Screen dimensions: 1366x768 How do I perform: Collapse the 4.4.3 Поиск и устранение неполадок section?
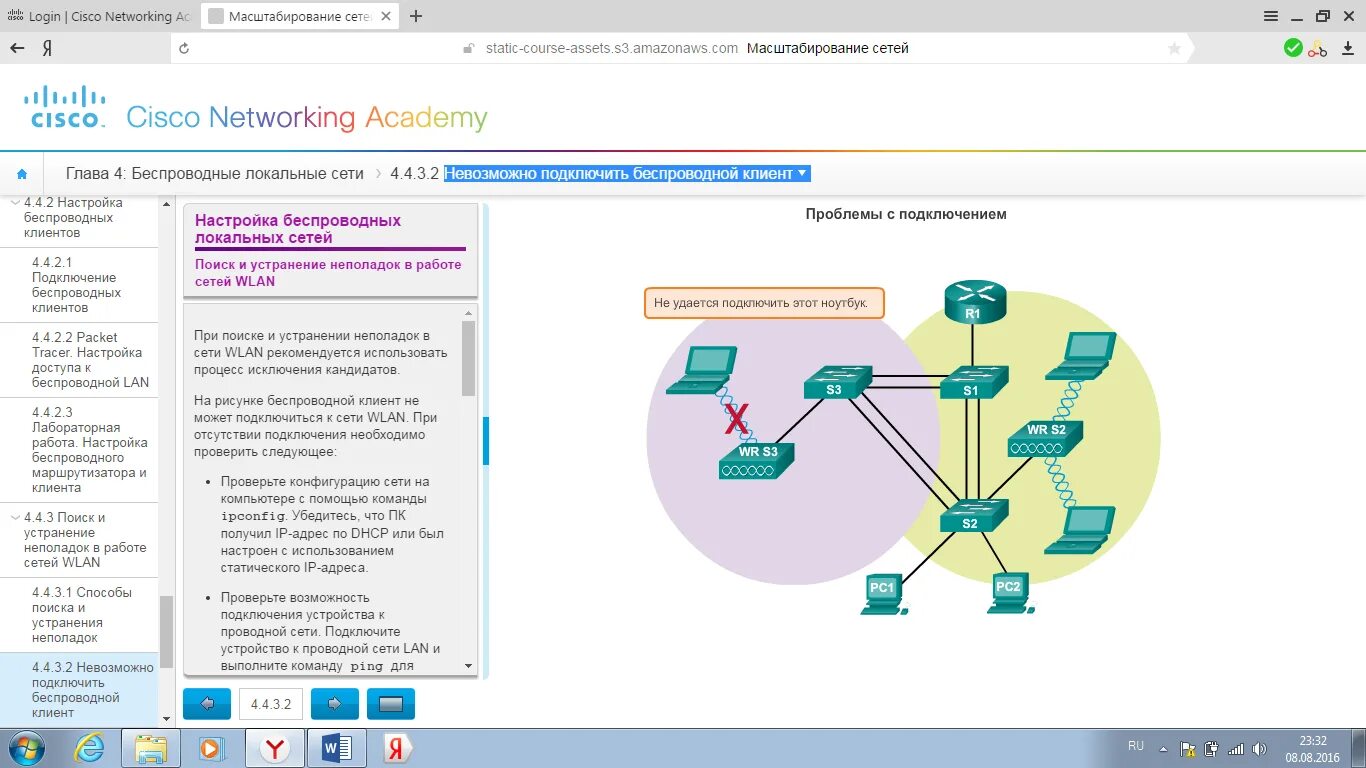pos(15,518)
